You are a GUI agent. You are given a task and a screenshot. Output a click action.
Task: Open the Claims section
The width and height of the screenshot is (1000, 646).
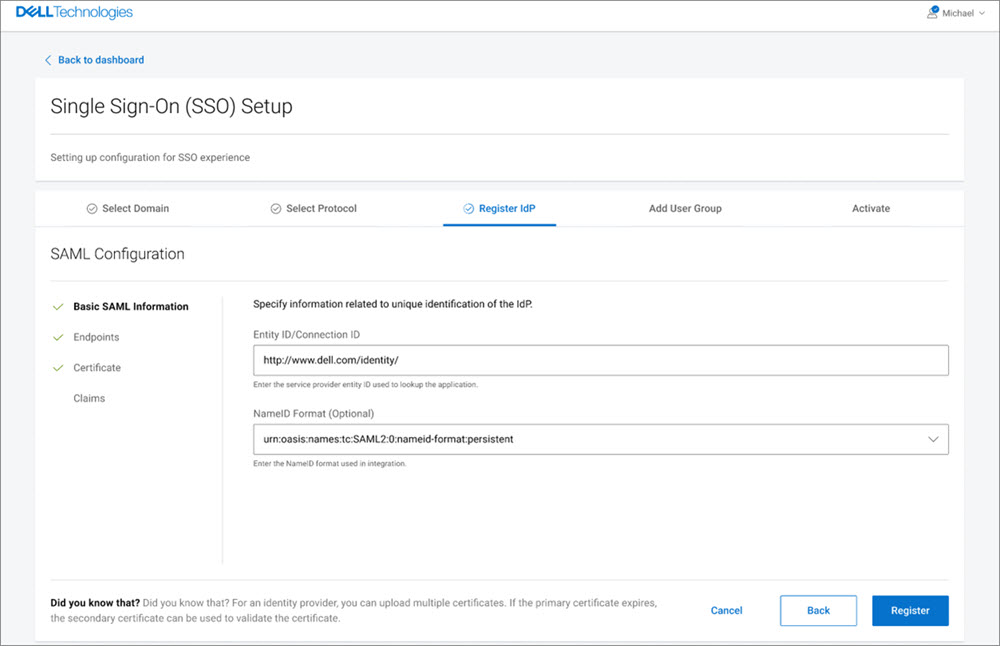click(x=89, y=399)
